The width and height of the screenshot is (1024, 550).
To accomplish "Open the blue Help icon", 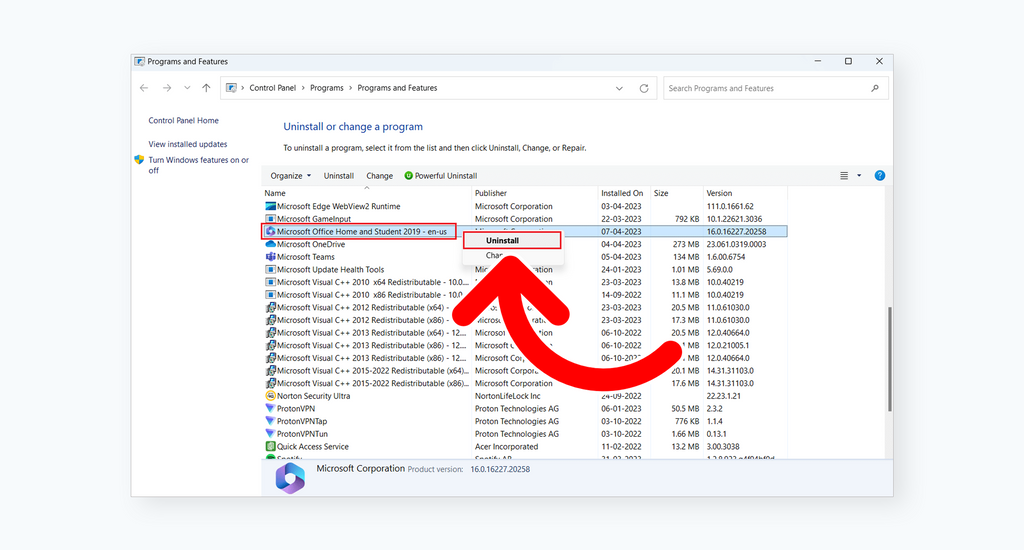I will click(x=880, y=176).
